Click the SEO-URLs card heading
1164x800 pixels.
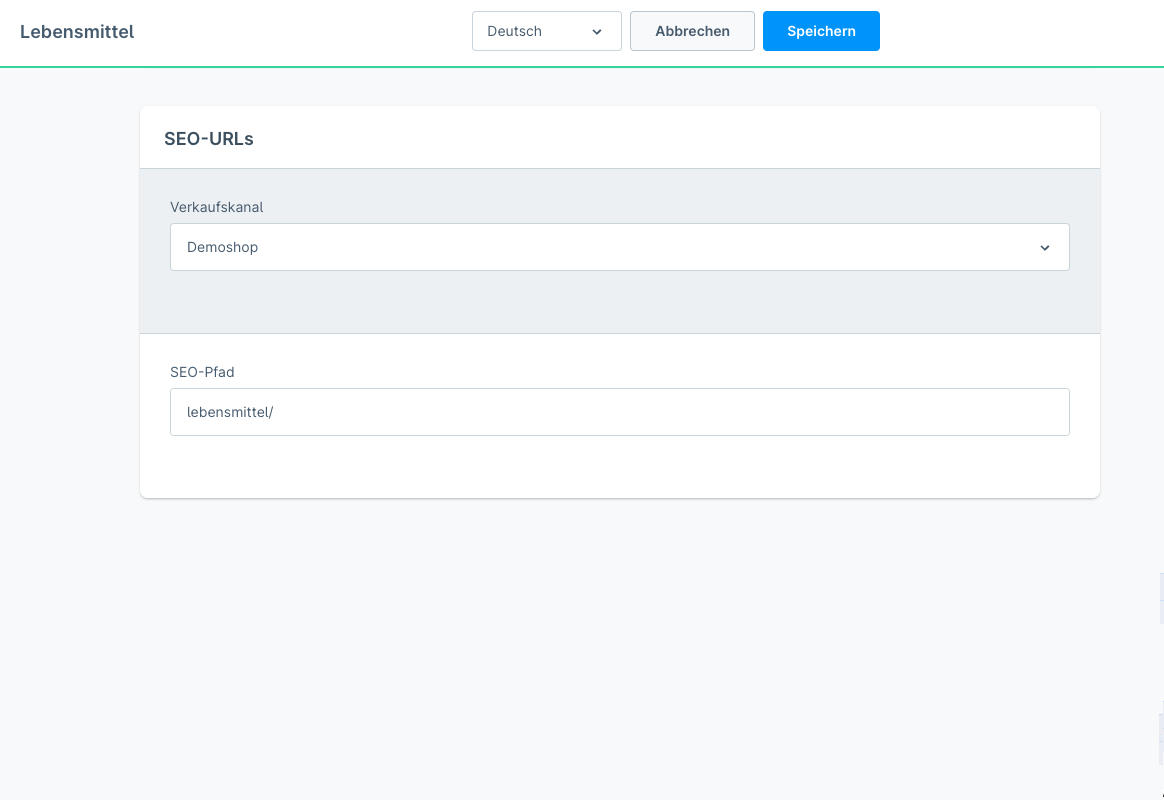(x=209, y=139)
